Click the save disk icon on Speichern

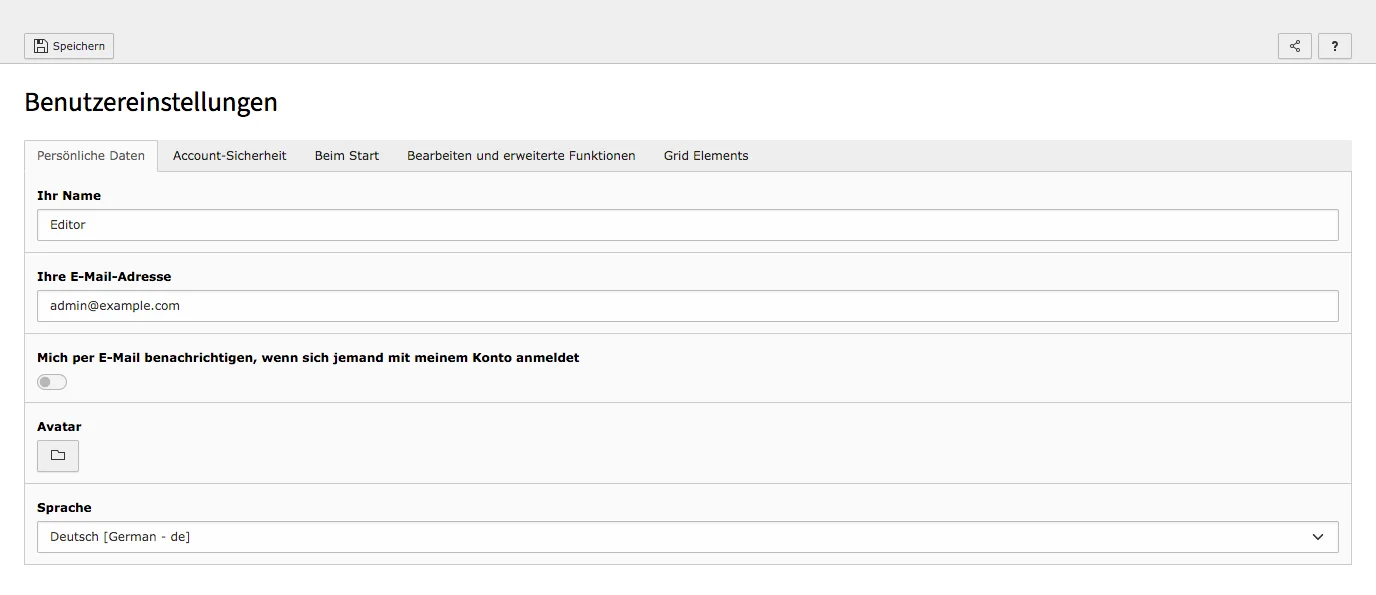click(40, 45)
